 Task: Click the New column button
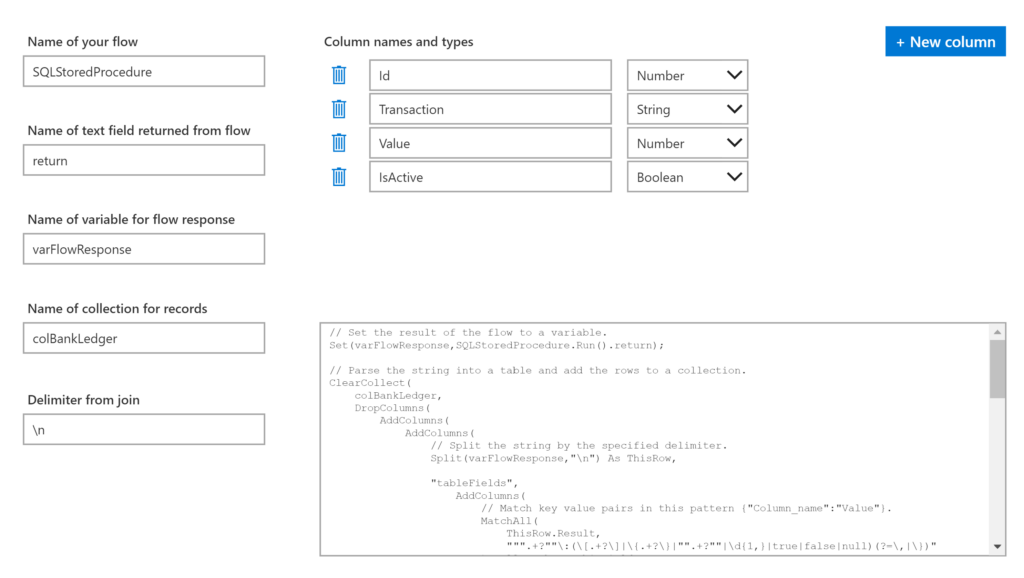tap(945, 42)
